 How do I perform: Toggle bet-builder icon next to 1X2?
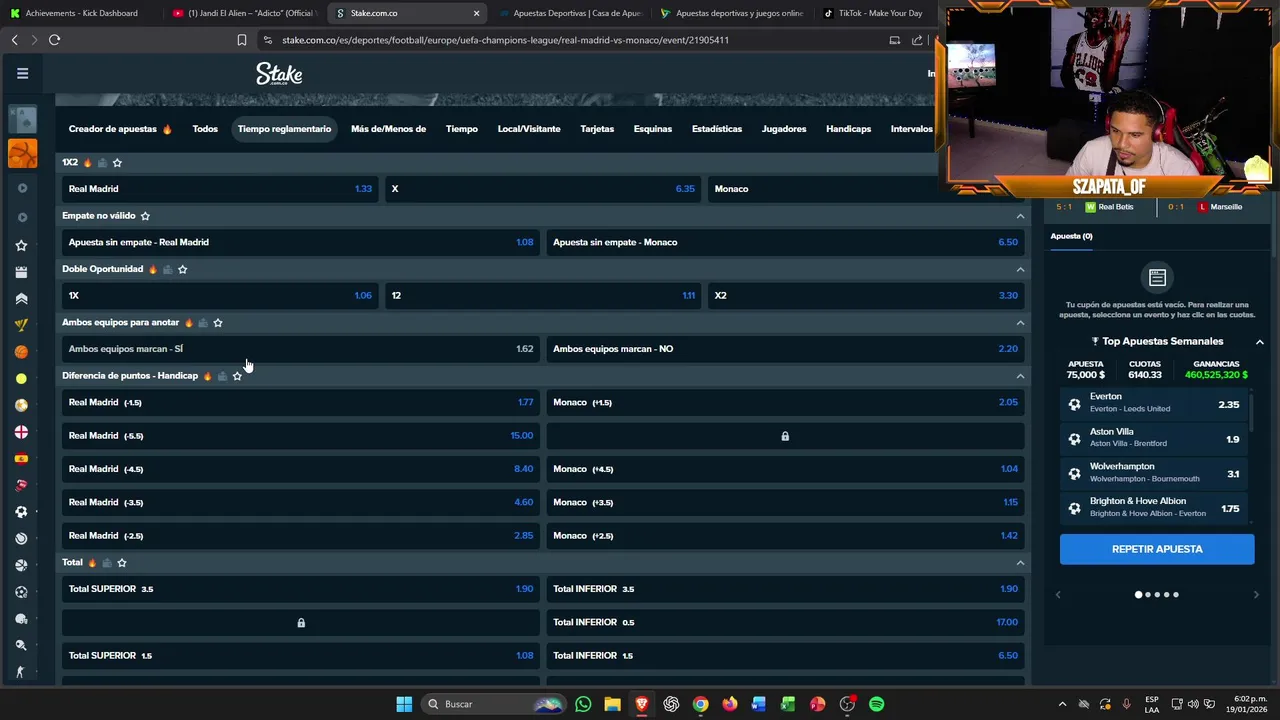(x=102, y=162)
